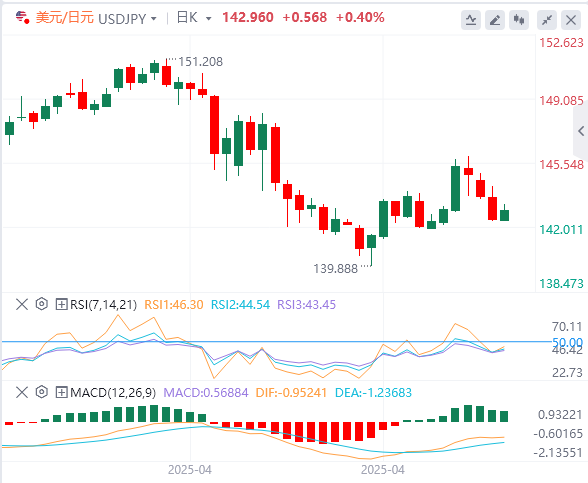
Task: Click the 152.623 price axis label
Action: [561, 43]
